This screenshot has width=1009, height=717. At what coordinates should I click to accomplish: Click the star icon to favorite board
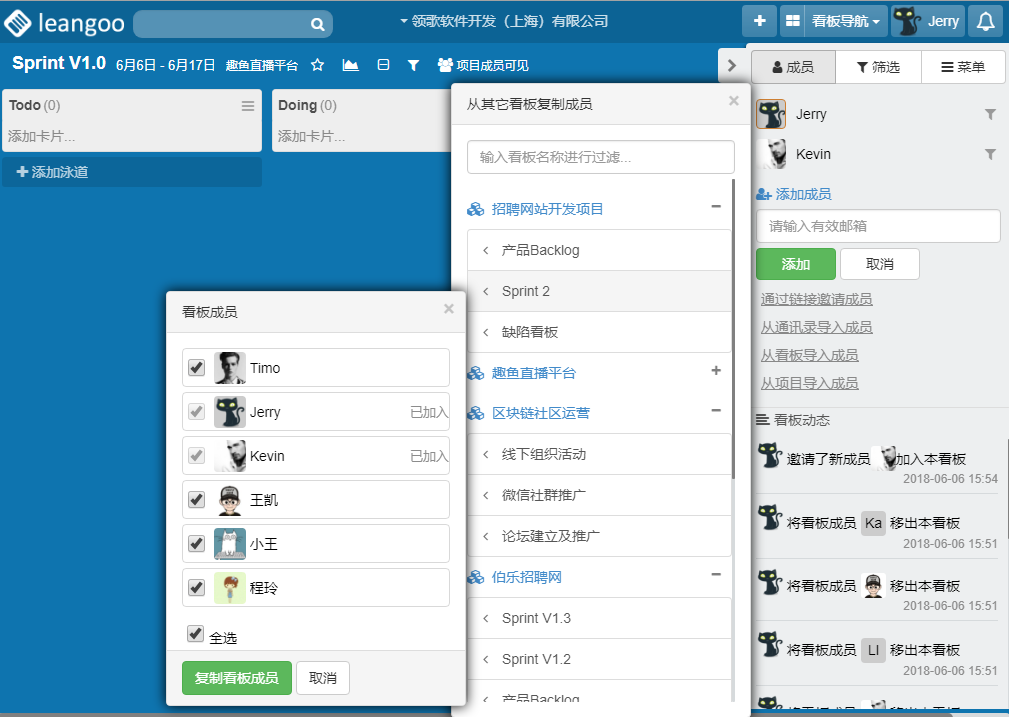click(318, 65)
